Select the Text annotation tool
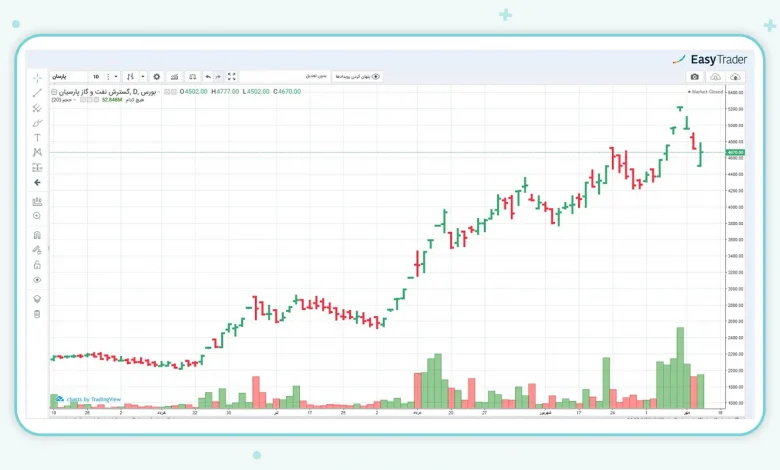The width and height of the screenshot is (780, 470). click(x=37, y=138)
